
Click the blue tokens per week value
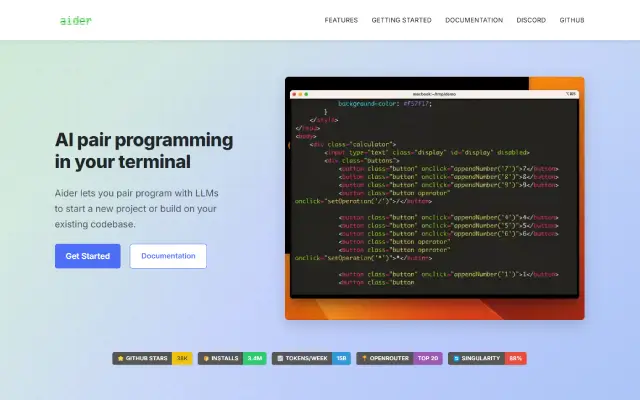[341, 358]
